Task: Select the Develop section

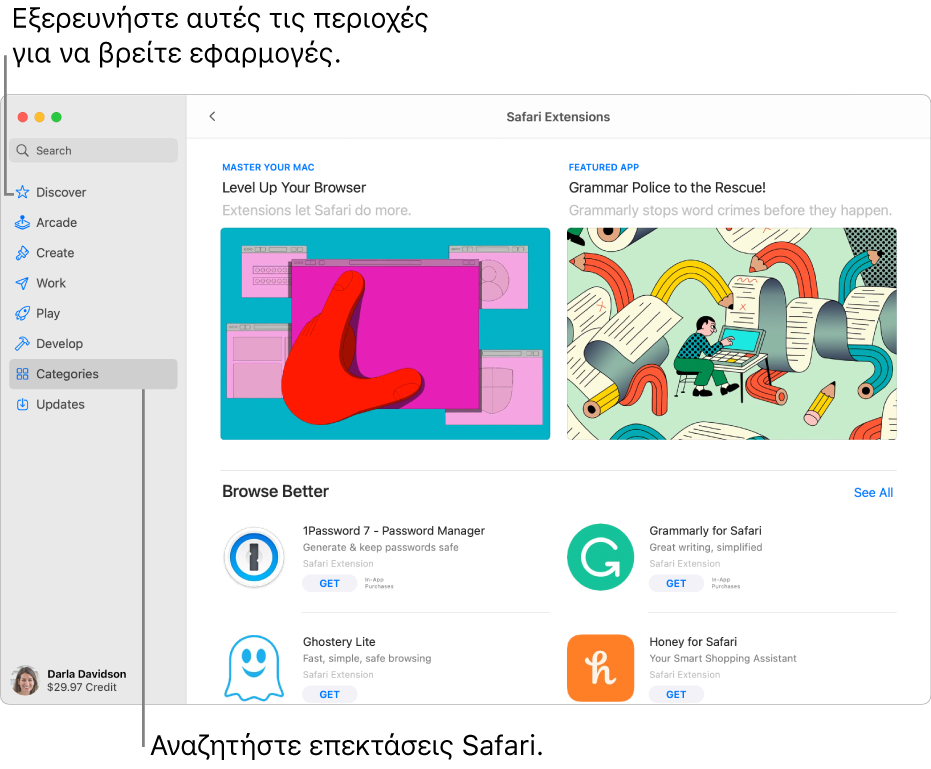Action: (93, 343)
